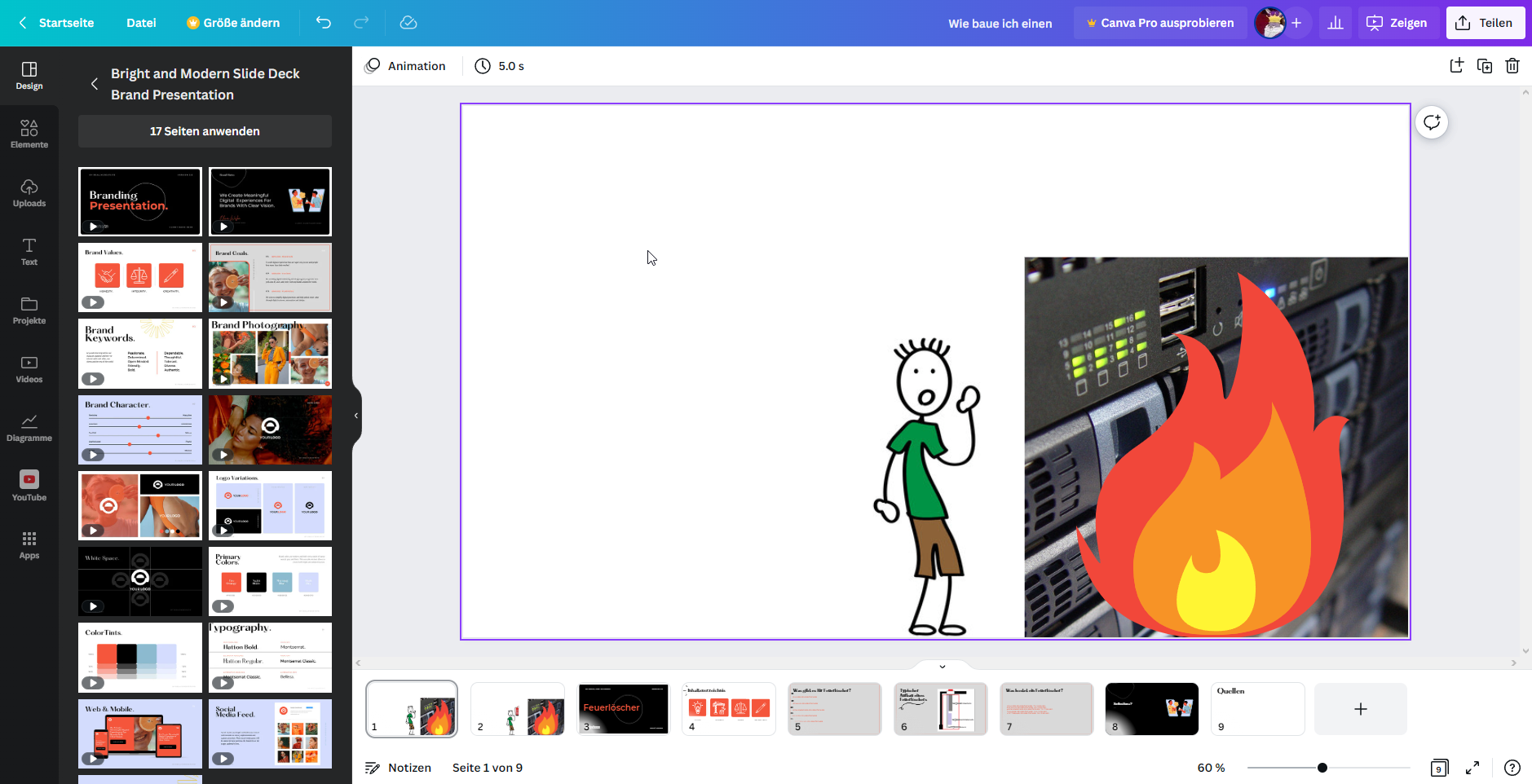Delete page using trash icon
1532x784 pixels.
coord(1512,66)
